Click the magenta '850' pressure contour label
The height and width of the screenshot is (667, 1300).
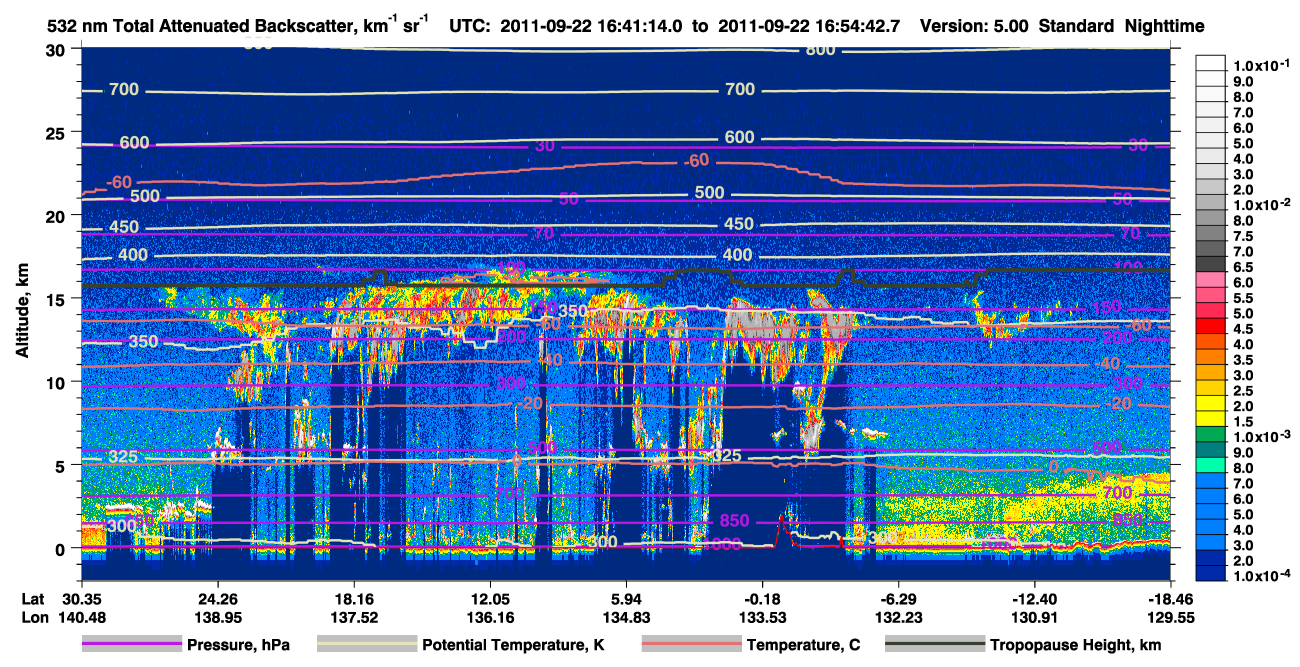(x=733, y=521)
